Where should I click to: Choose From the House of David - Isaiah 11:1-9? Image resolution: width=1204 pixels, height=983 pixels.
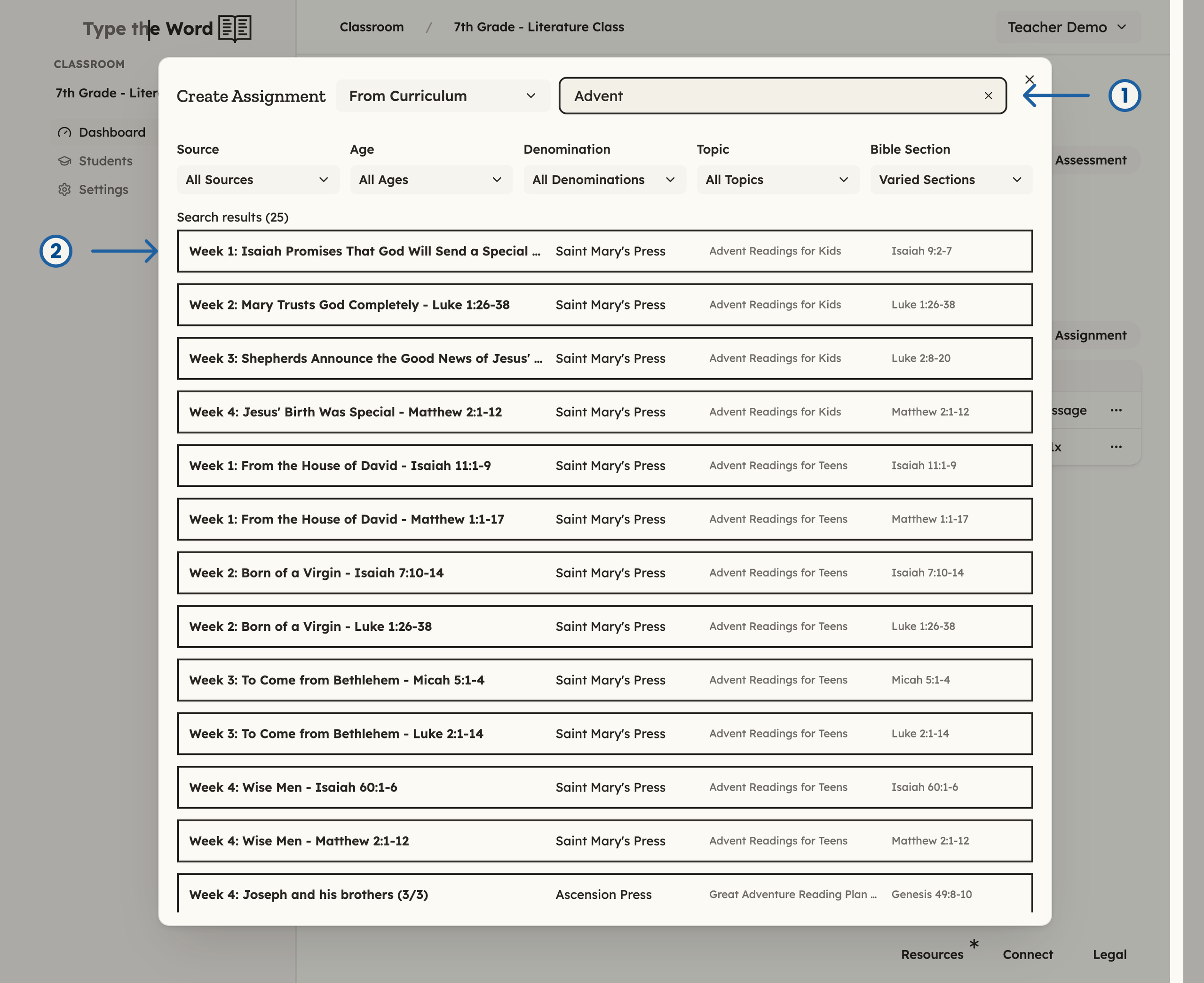[604, 466]
